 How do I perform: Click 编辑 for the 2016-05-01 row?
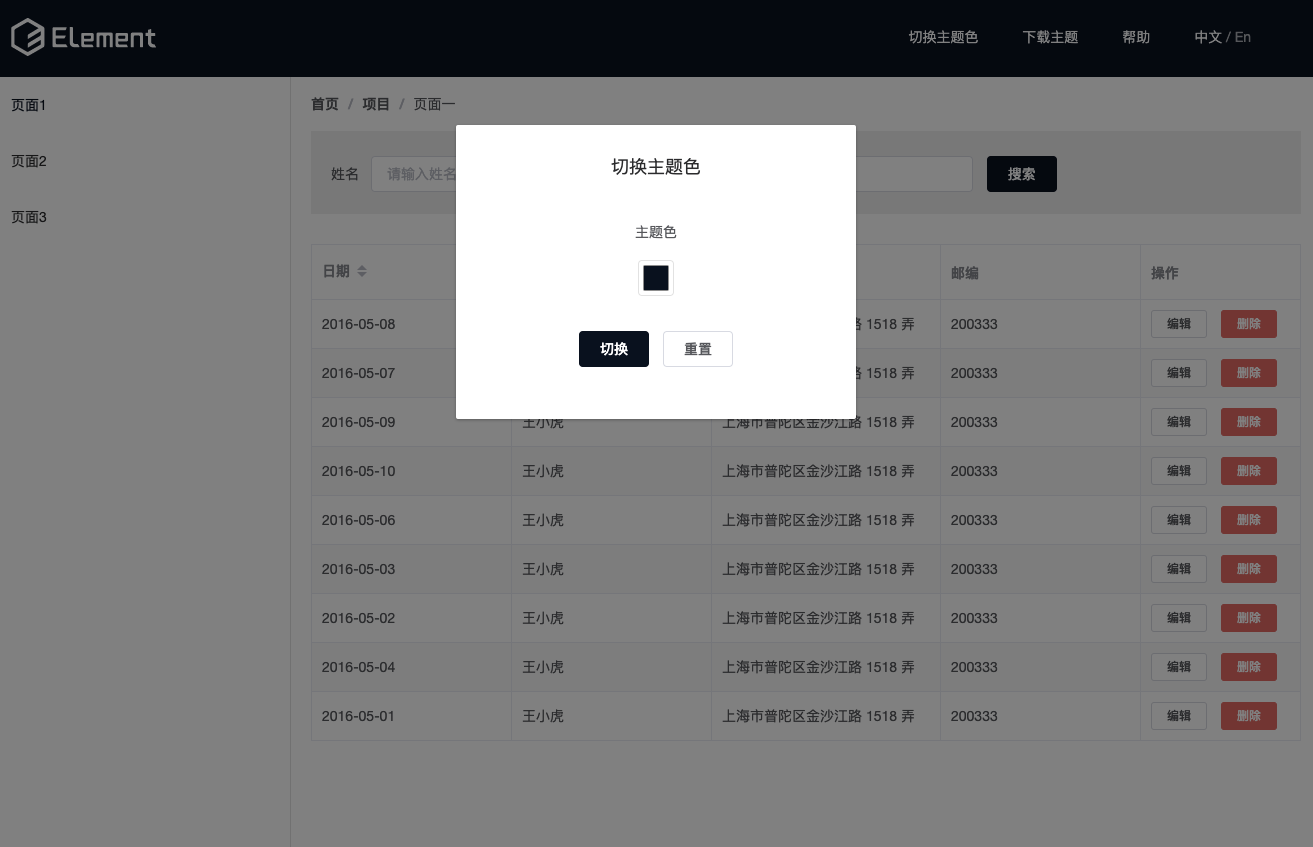tap(1179, 716)
